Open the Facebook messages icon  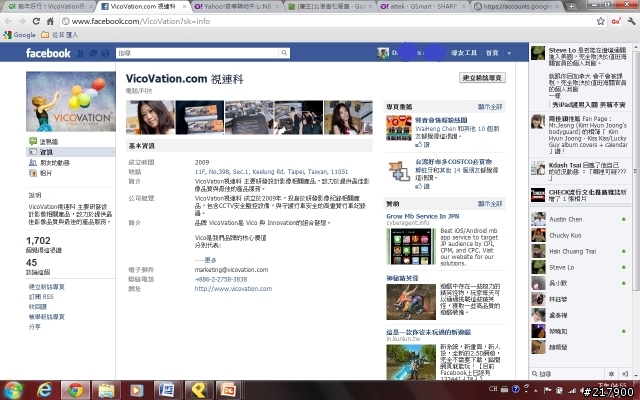coord(93,53)
